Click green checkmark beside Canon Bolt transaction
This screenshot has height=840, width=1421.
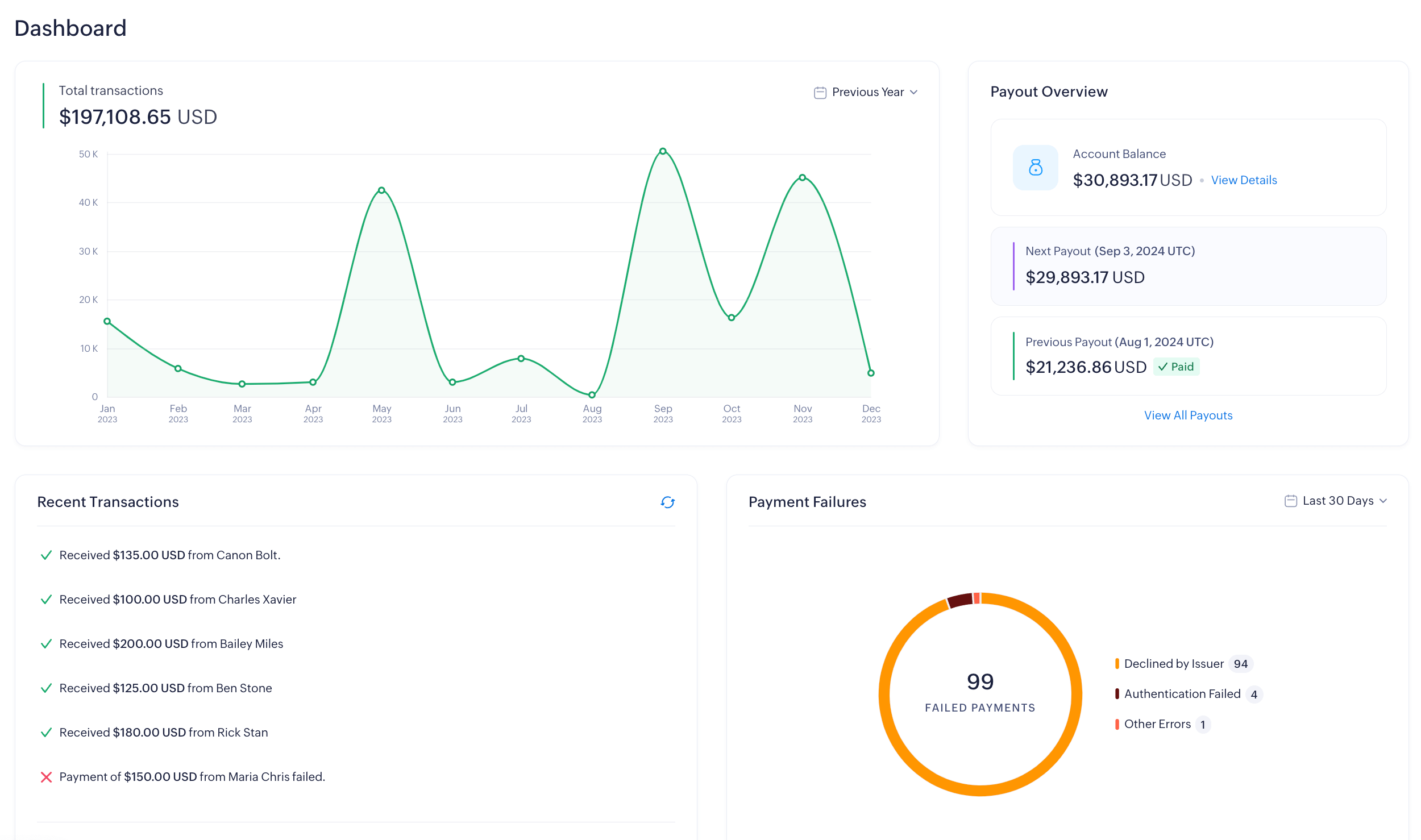(x=47, y=555)
